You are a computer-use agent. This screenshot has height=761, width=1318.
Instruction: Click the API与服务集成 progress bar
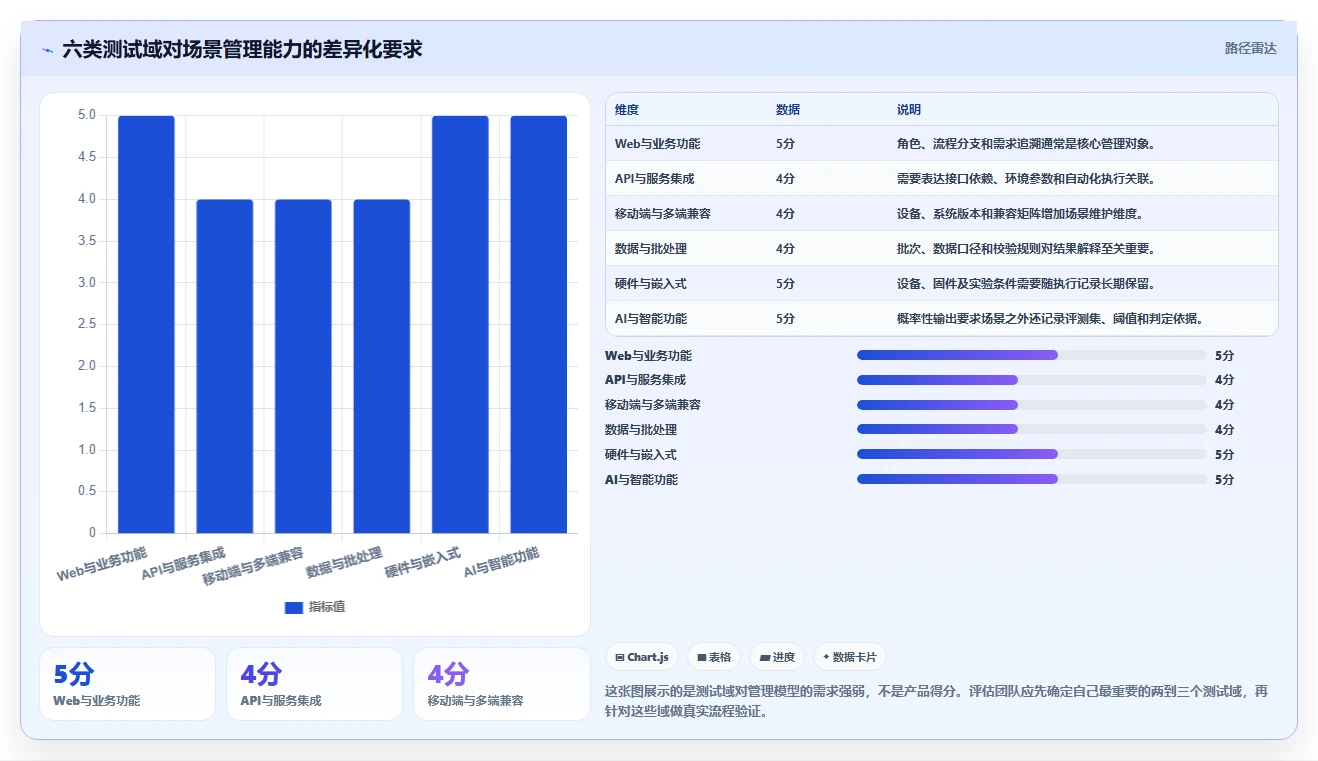click(x=1031, y=380)
